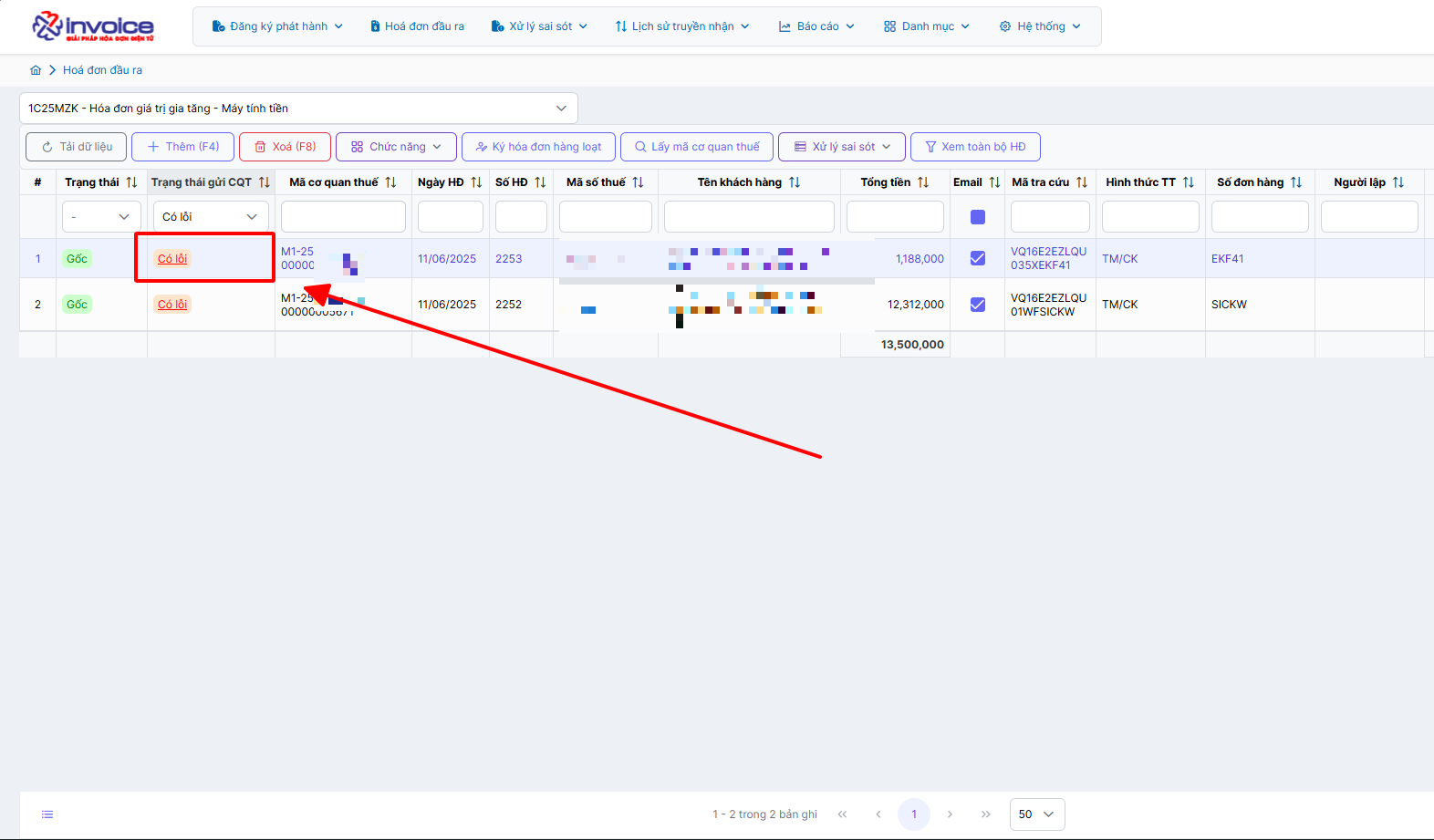Expand the 1C25MZK invoice template dropdown
Viewport: 1434px width, 840px height.
[x=298, y=109]
